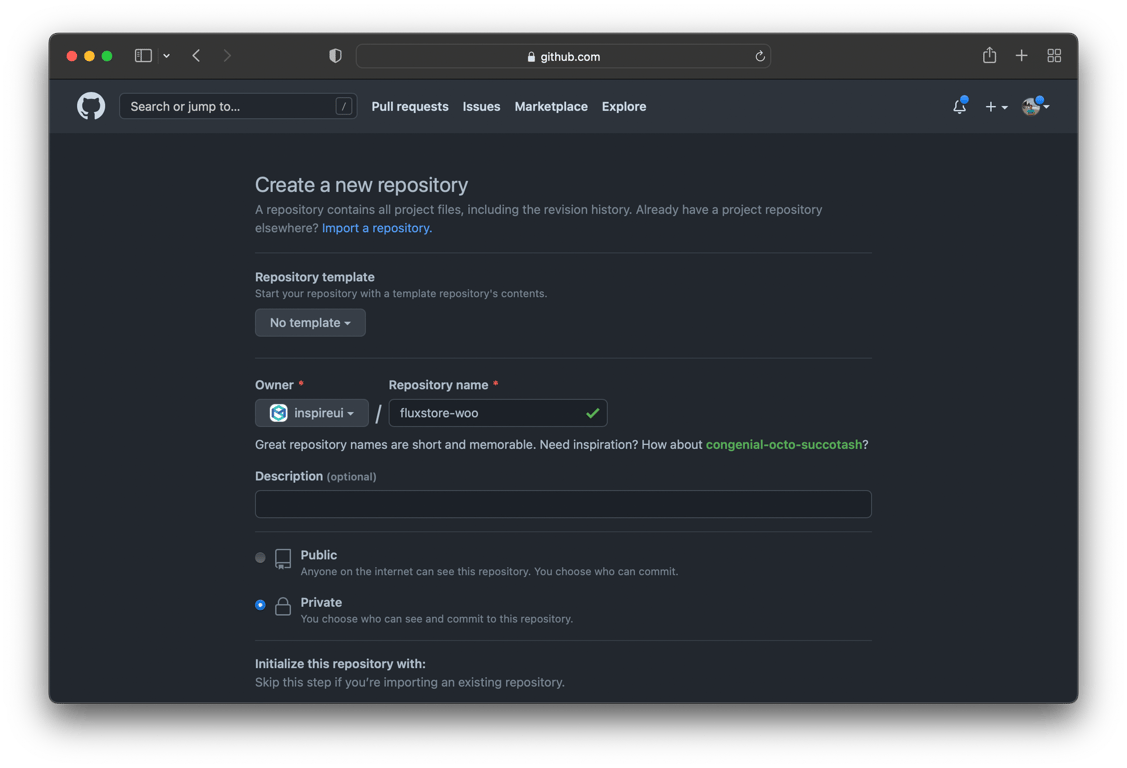Open Marketplace in the header
The height and width of the screenshot is (768, 1127).
coord(551,106)
